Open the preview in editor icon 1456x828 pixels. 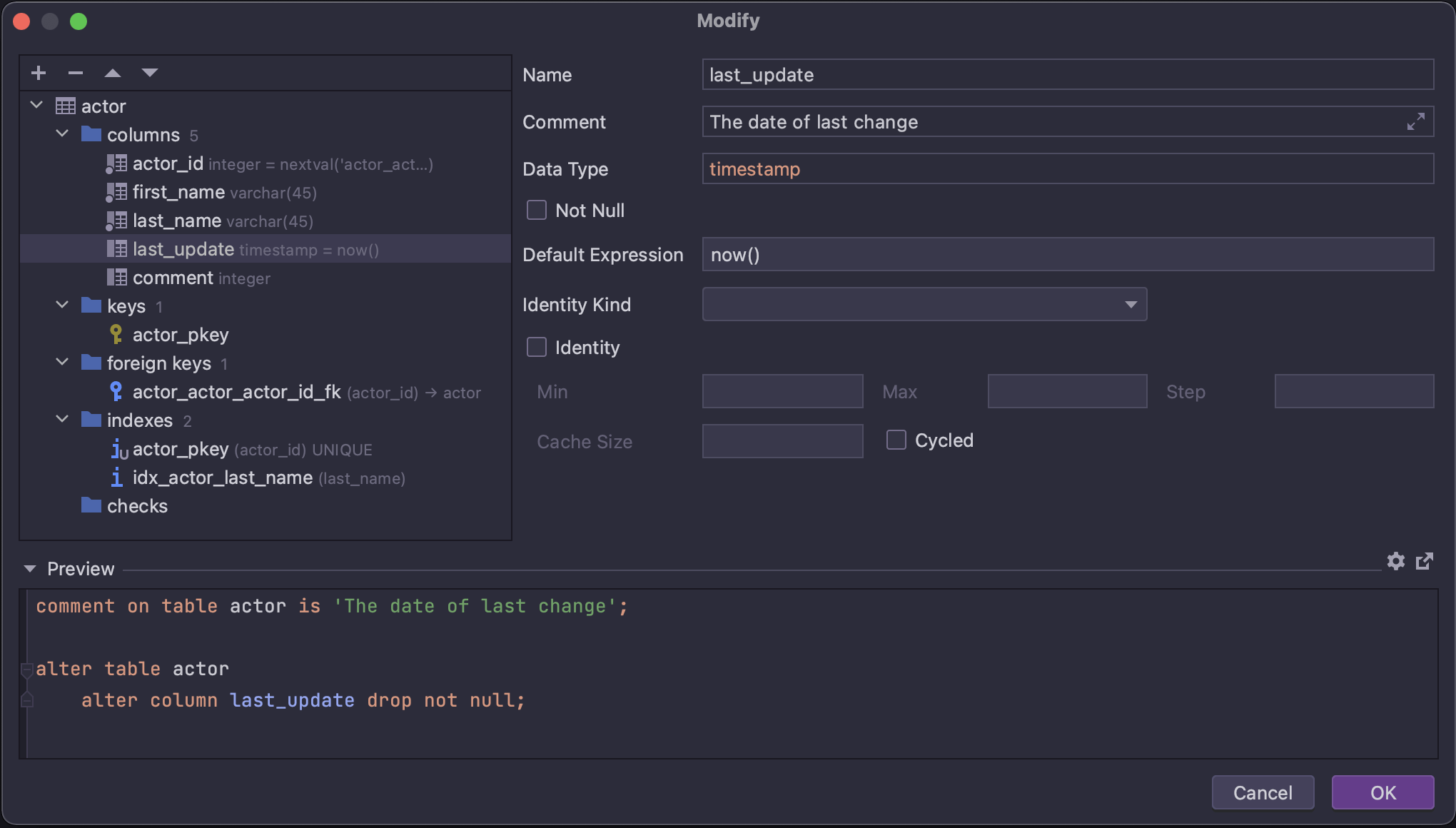[x=1425, y=561]
